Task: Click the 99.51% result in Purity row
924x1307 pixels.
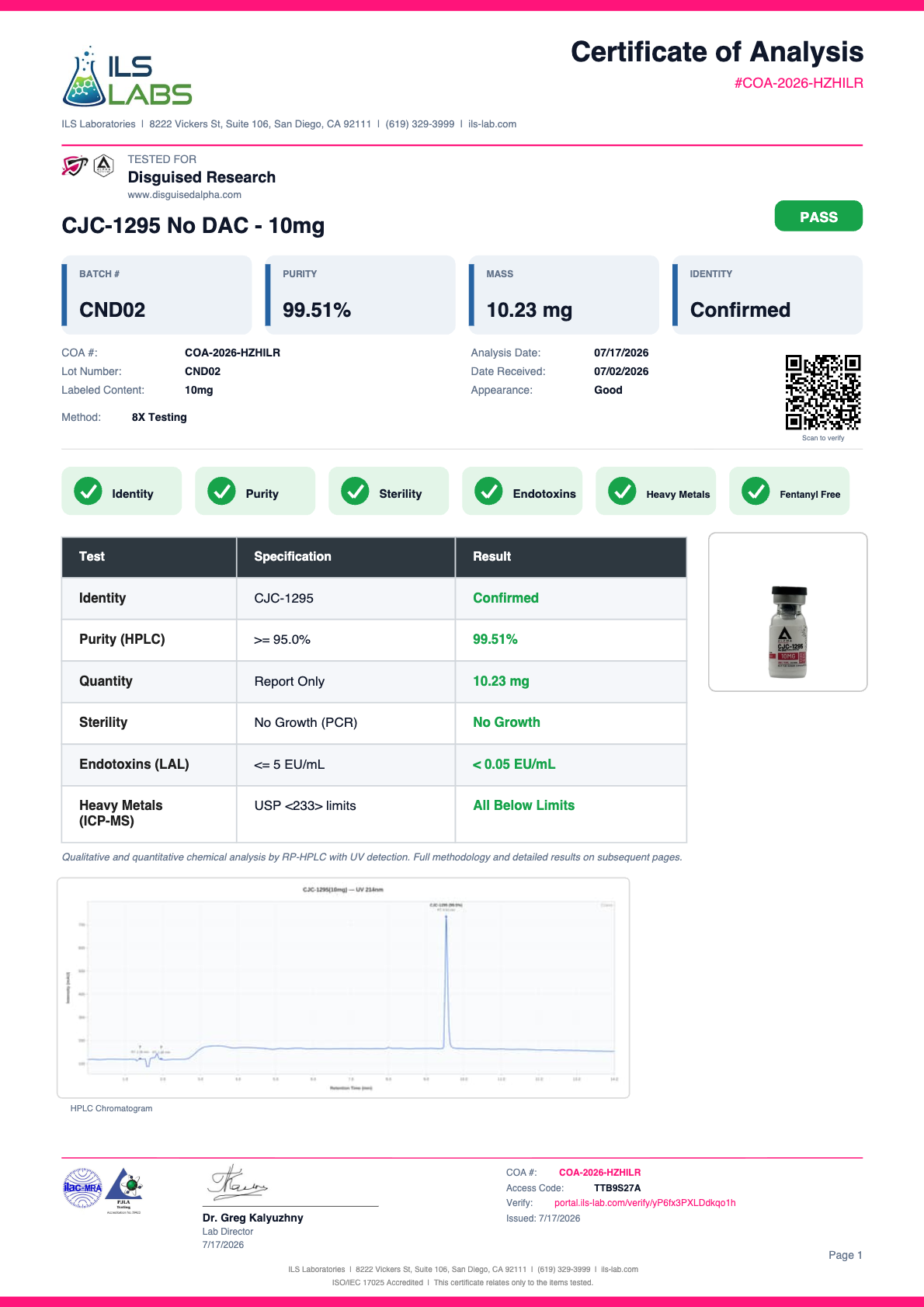Action: [495, 639]
